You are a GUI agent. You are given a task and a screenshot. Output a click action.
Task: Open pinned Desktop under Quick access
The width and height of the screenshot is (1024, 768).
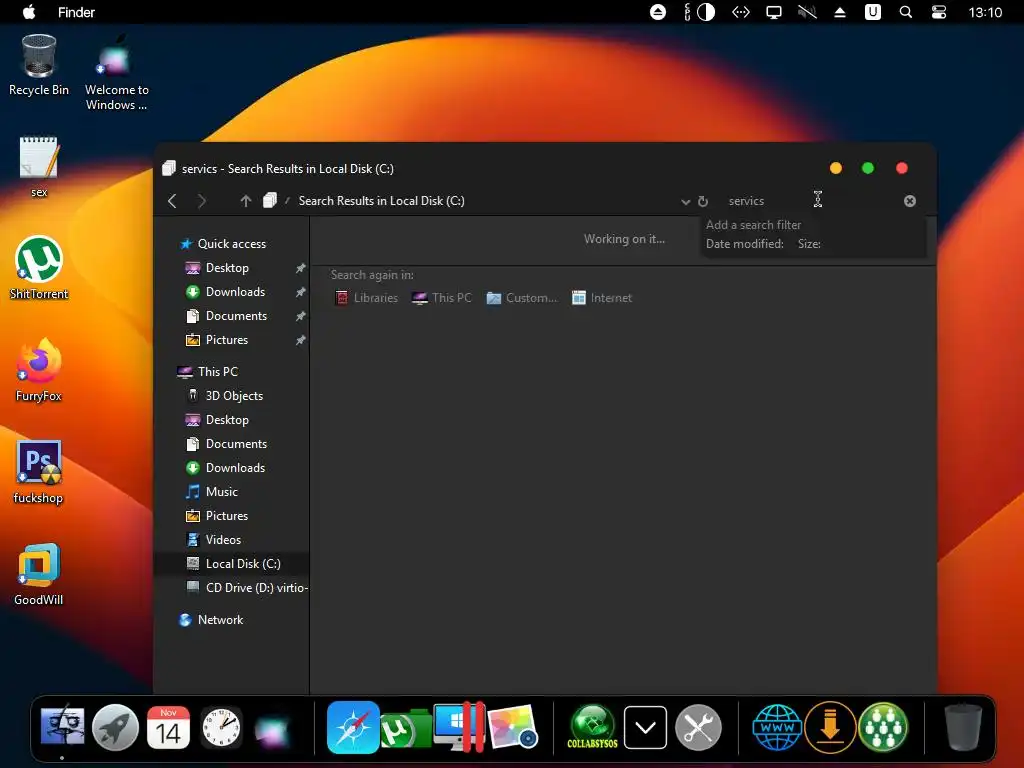(x=227, y=268)
